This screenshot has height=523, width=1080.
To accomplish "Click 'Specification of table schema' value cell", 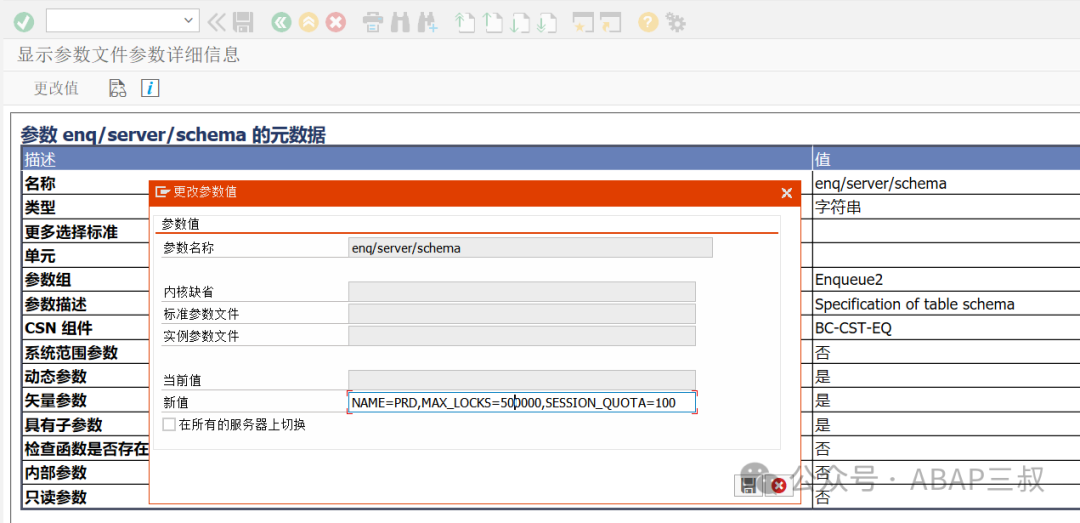I will (914, 304).
